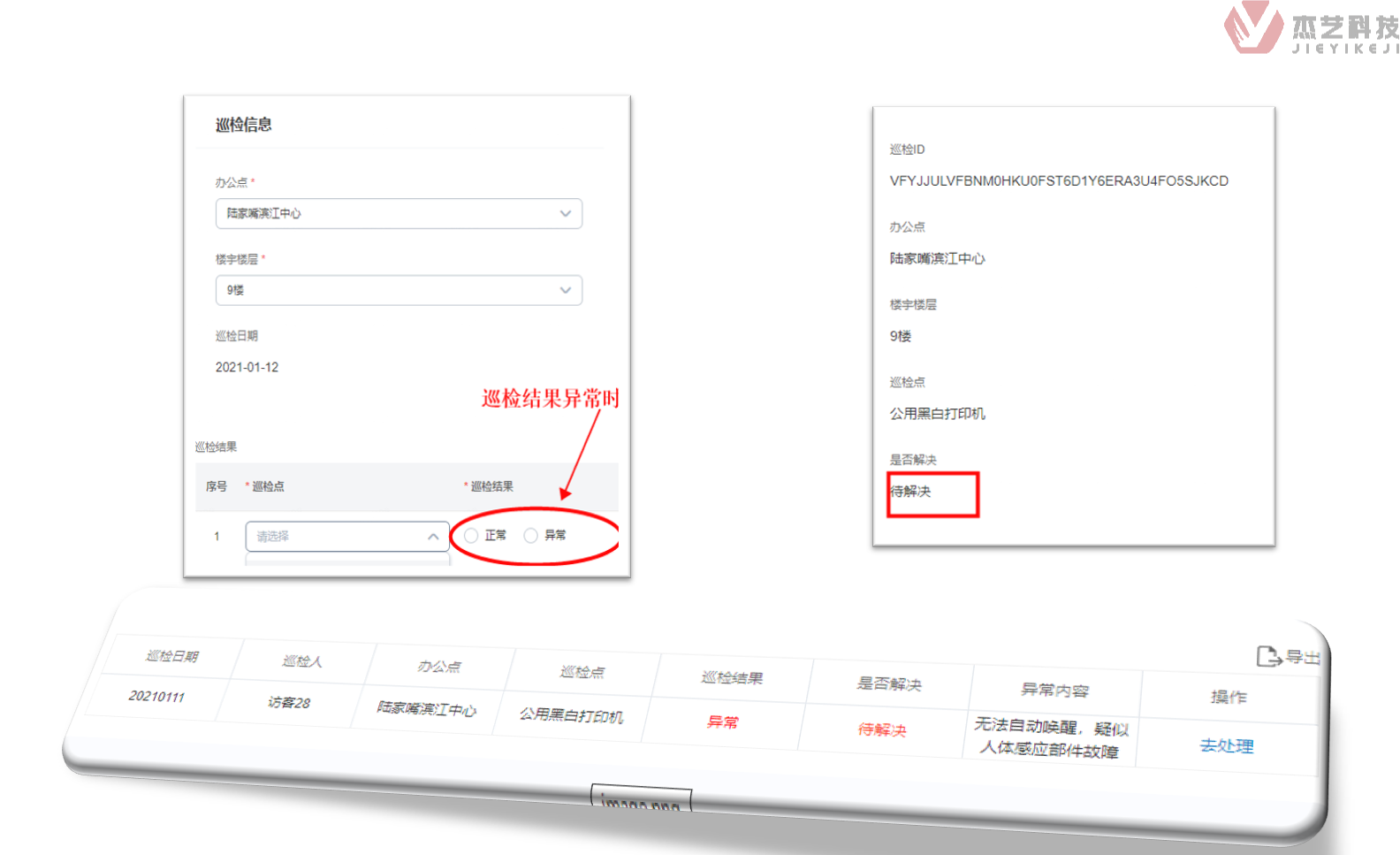Click the 巡检日期 value 2021-01-12
The image size is (1400, 855).
[x=247, y=367]
